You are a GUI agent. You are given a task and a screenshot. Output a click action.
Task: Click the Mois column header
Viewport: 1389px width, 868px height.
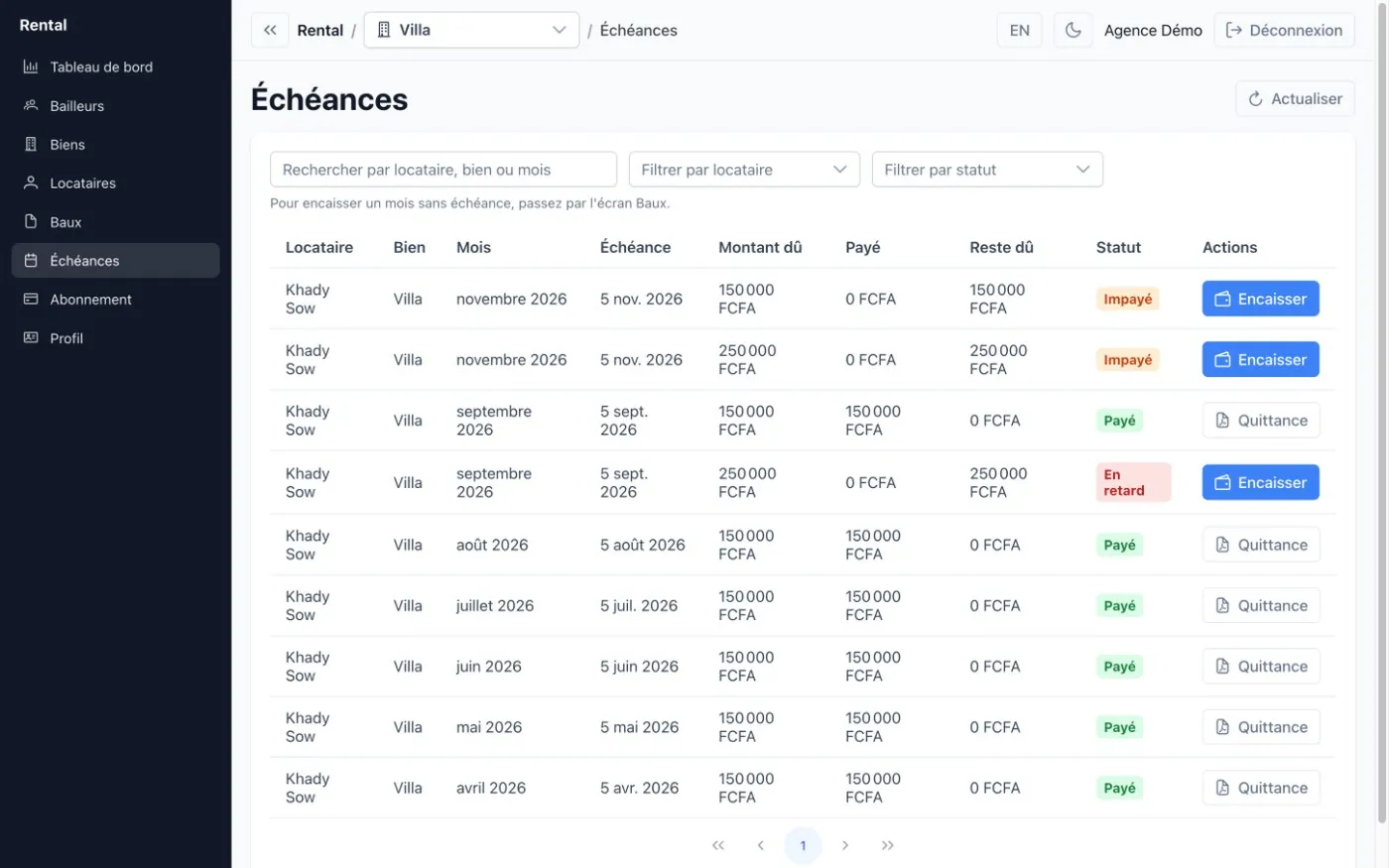(x=473, y=247)
